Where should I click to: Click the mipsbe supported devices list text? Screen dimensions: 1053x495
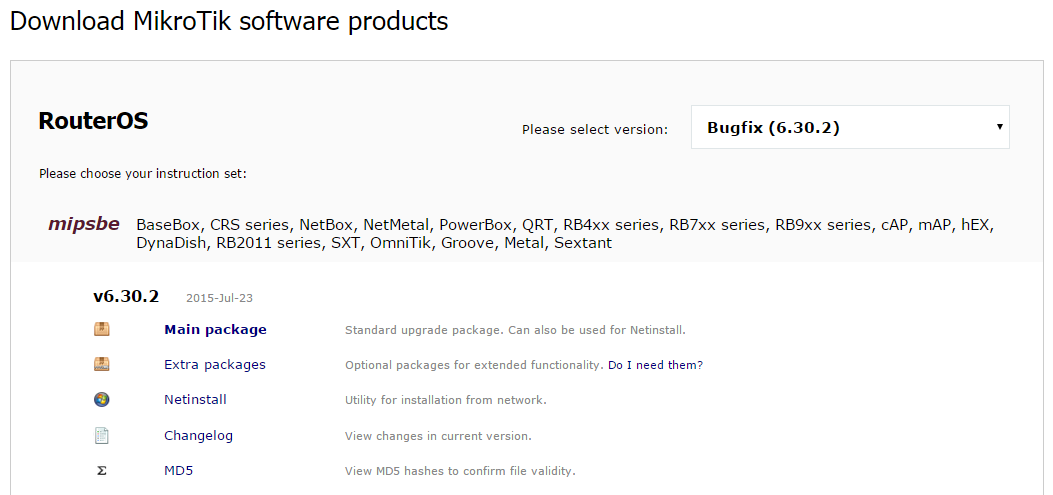click(565, 233)
